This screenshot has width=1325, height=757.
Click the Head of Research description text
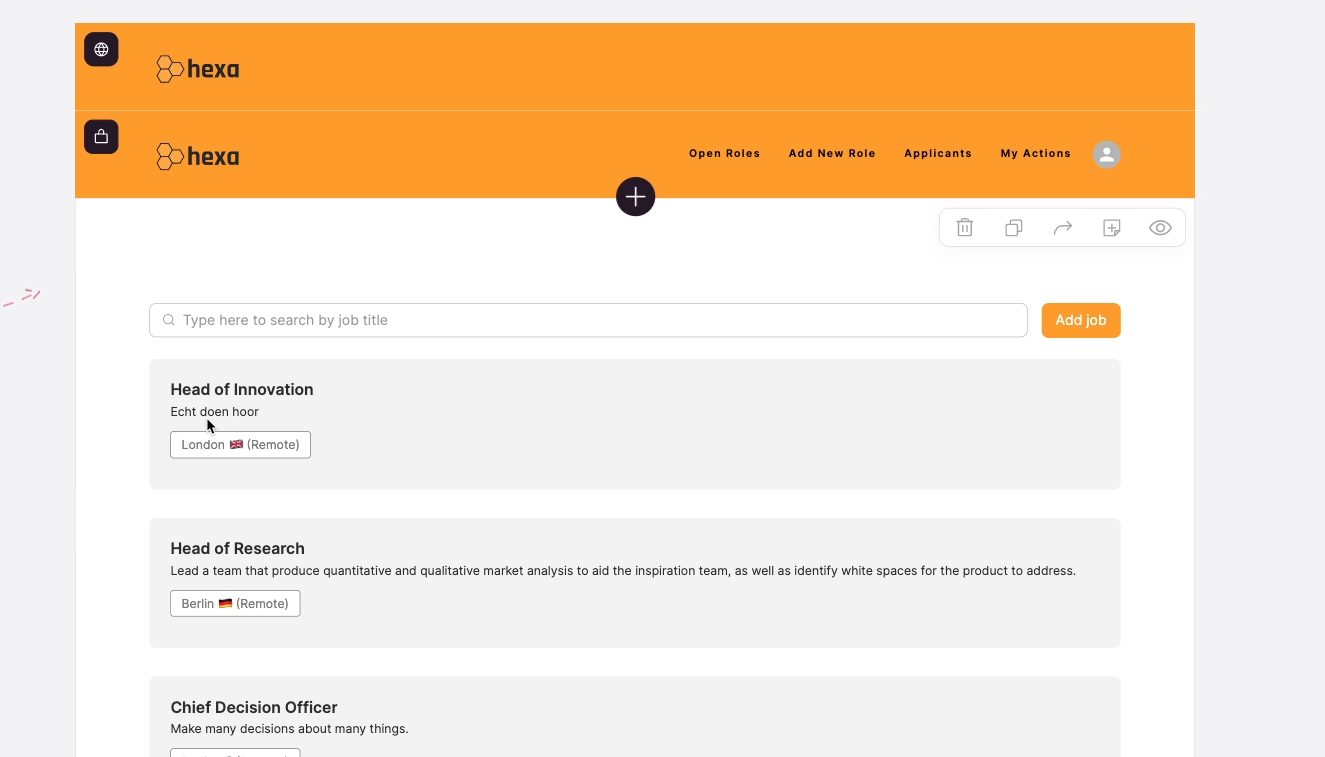point(623,571)
